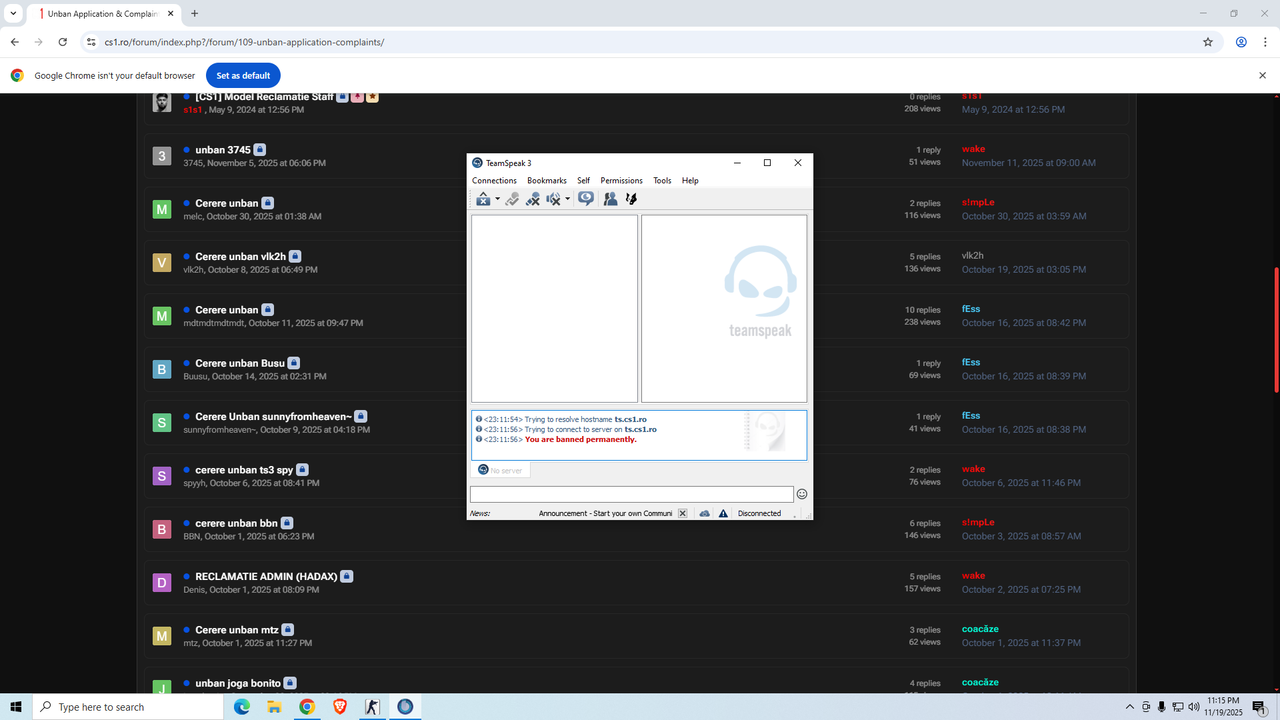Screen dimensions: 1280x720
Task: Click the lock icon beside 'unban 3745'
Action: 259,149
